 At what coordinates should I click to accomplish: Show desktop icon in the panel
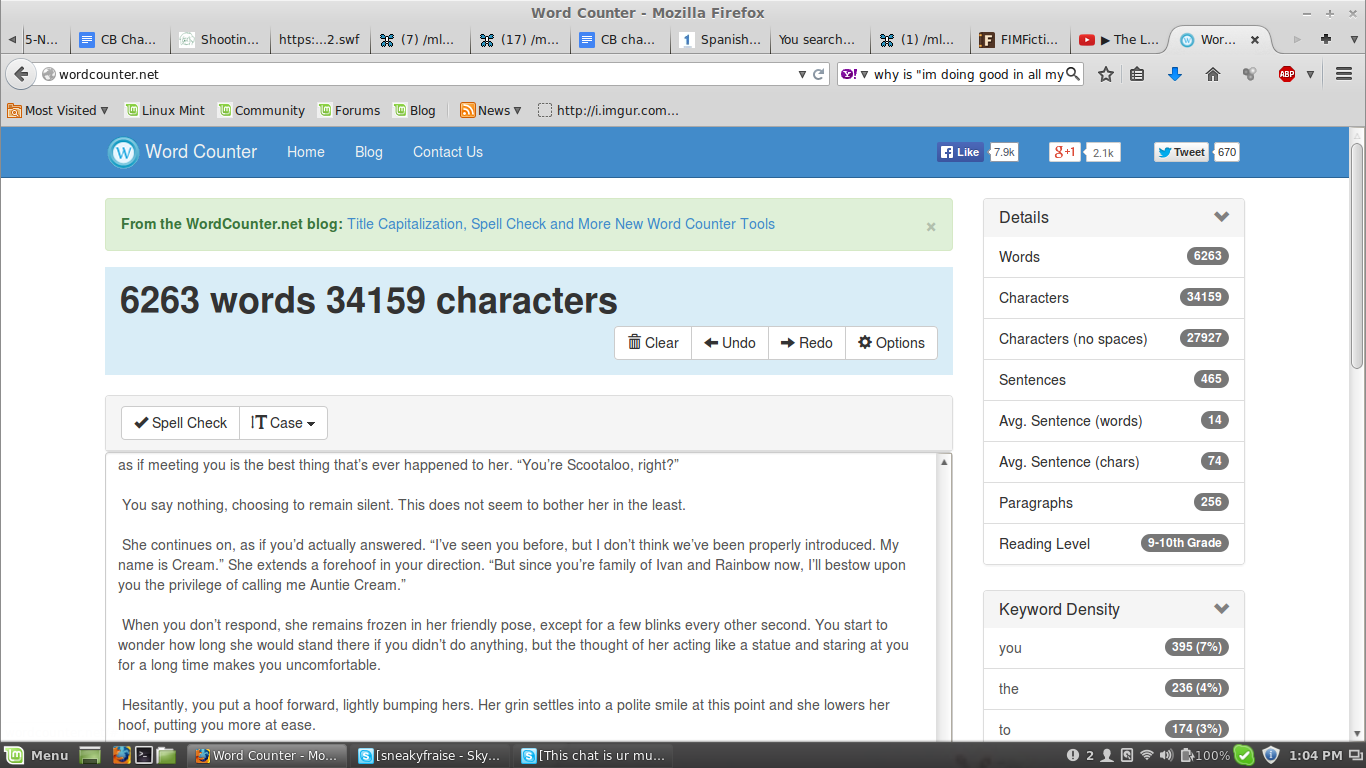point(90,755)
